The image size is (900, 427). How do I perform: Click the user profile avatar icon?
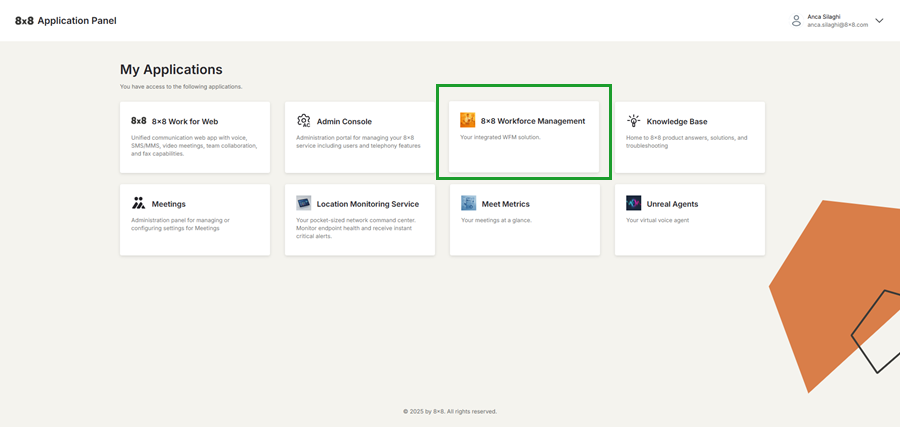pos(796,20)
